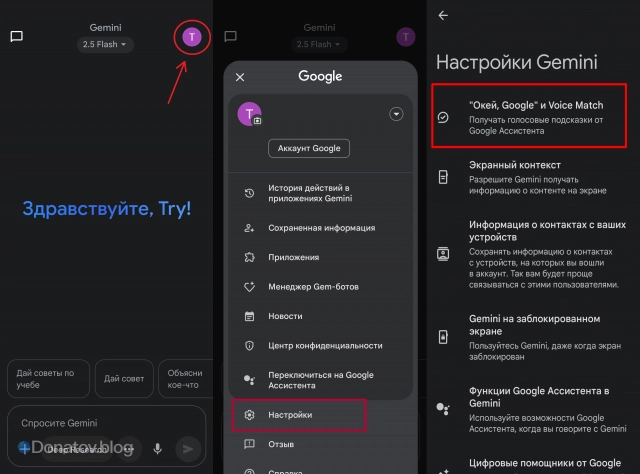Image resolution: width=640 pixels, height=474 pixels.
Task: Click the person icon beside 'Сохраненная информация'
Action: pos(249,228)
